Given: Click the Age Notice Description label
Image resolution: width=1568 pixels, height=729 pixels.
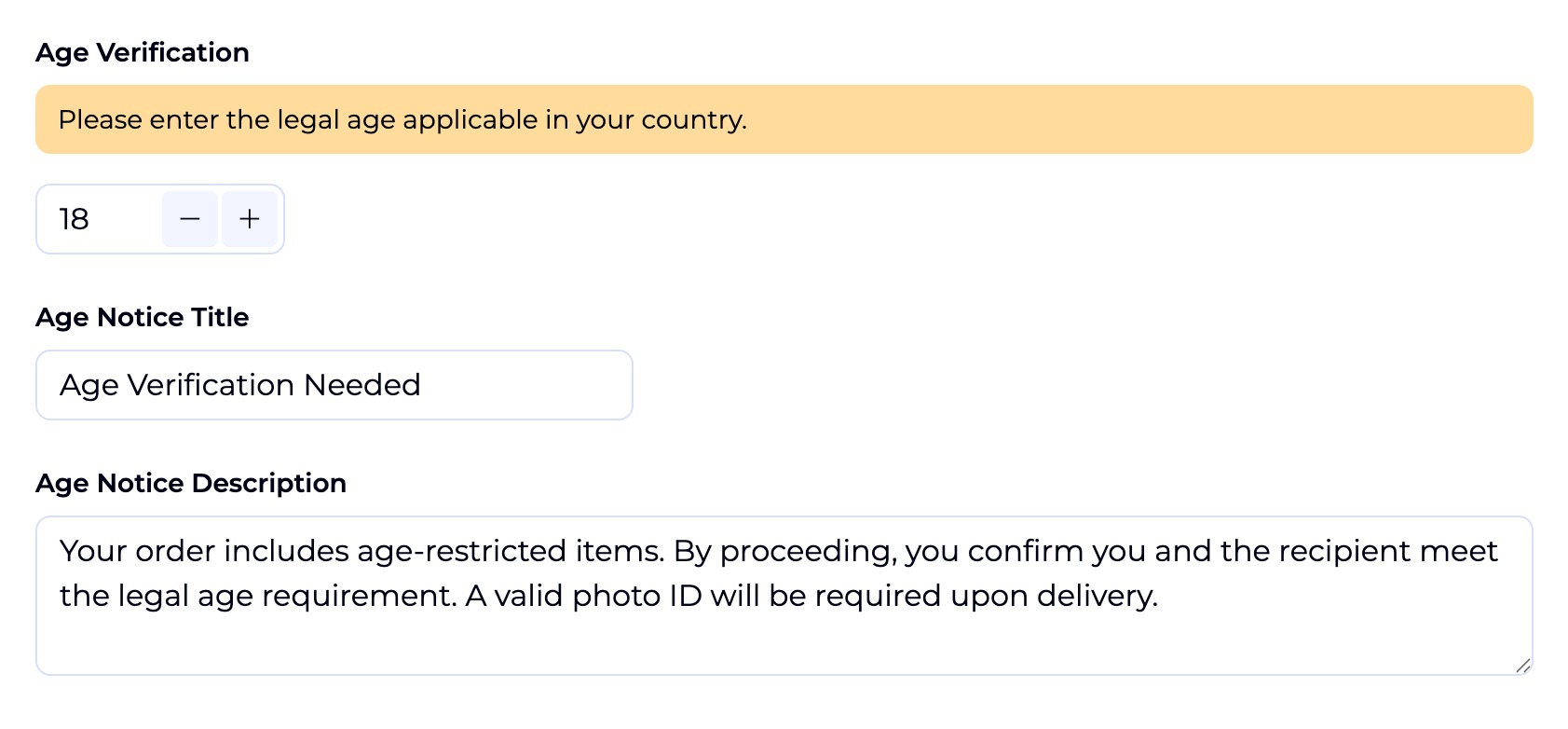Looking at the screenshot, I should [191, 483].
